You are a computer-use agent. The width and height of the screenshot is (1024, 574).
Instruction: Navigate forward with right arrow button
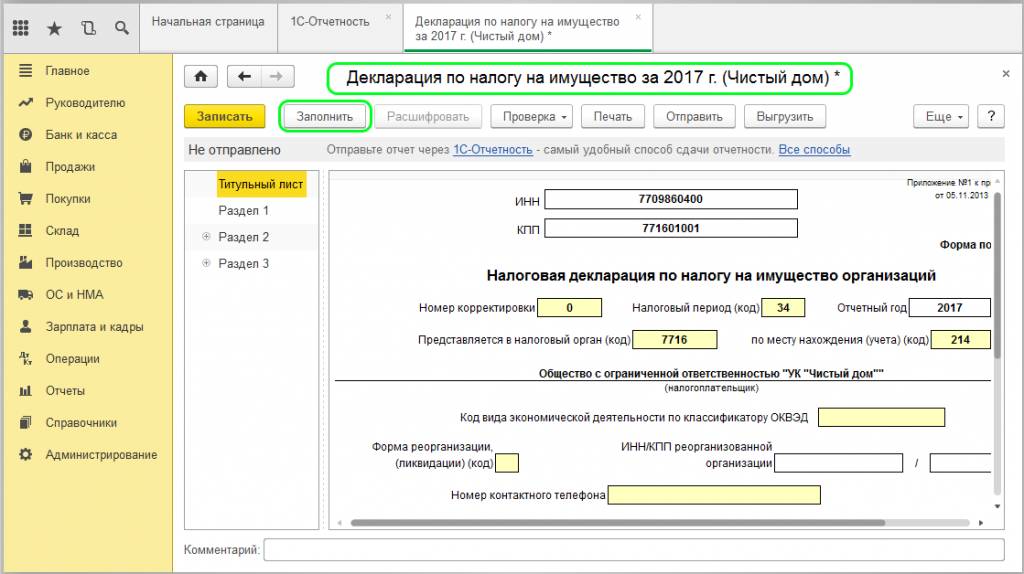[277, 76]
